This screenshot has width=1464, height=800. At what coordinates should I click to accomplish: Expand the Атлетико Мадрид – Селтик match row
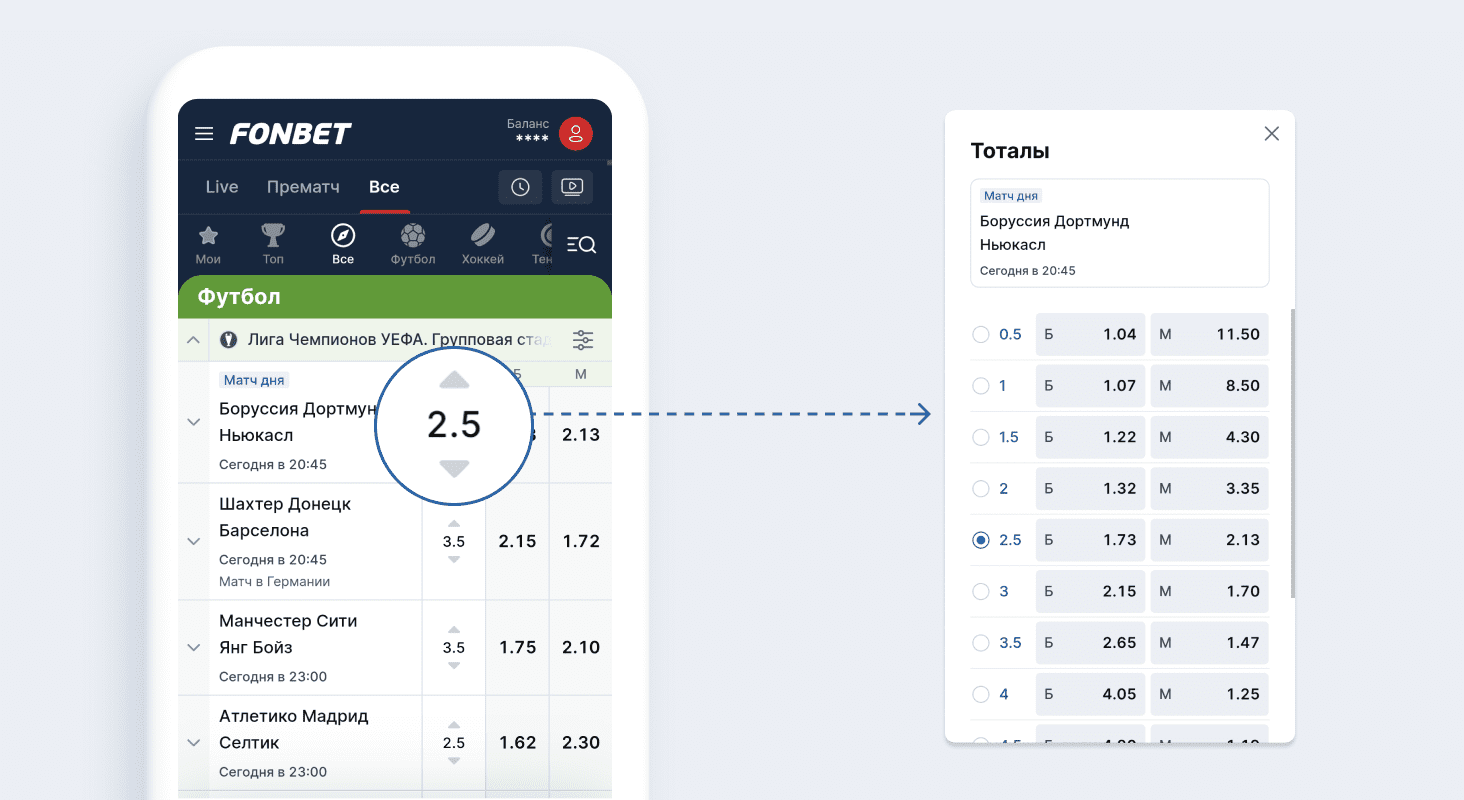pos(194,743)
